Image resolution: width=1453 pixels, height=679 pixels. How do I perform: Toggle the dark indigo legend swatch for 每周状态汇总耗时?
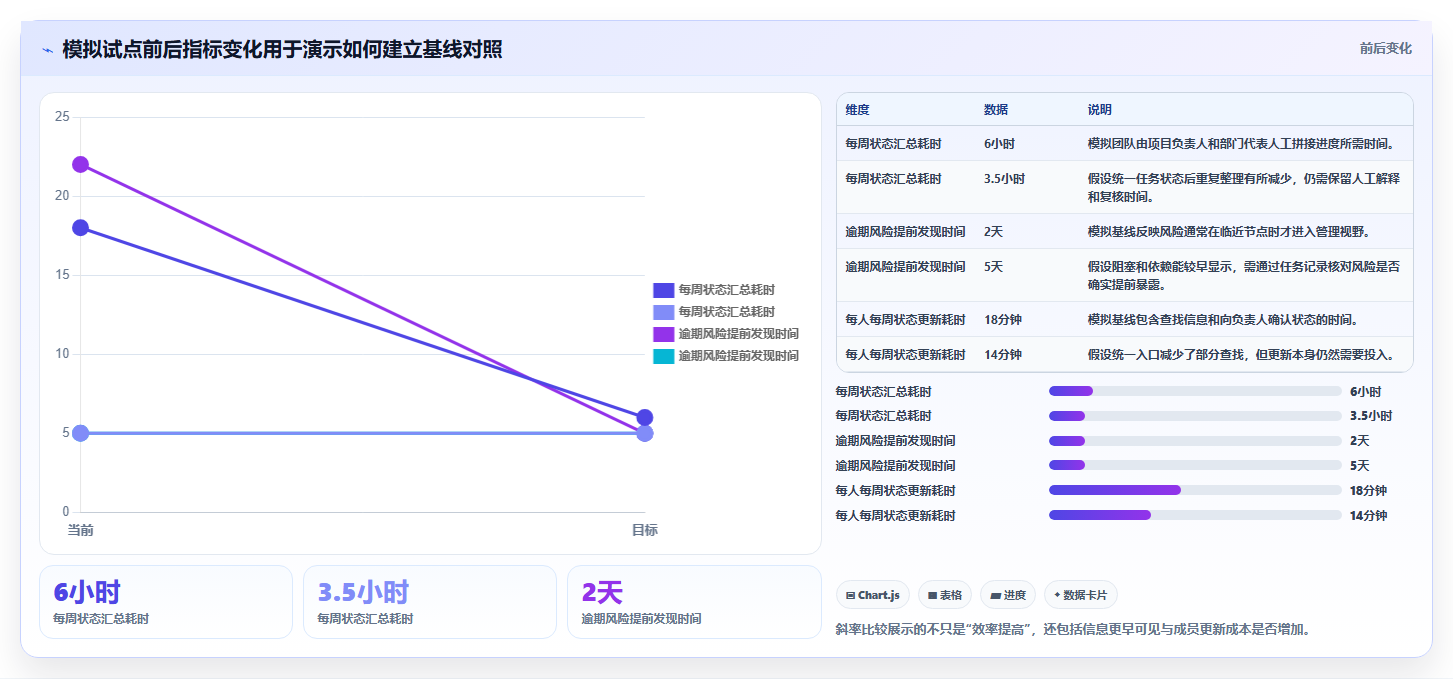[664, 290]
